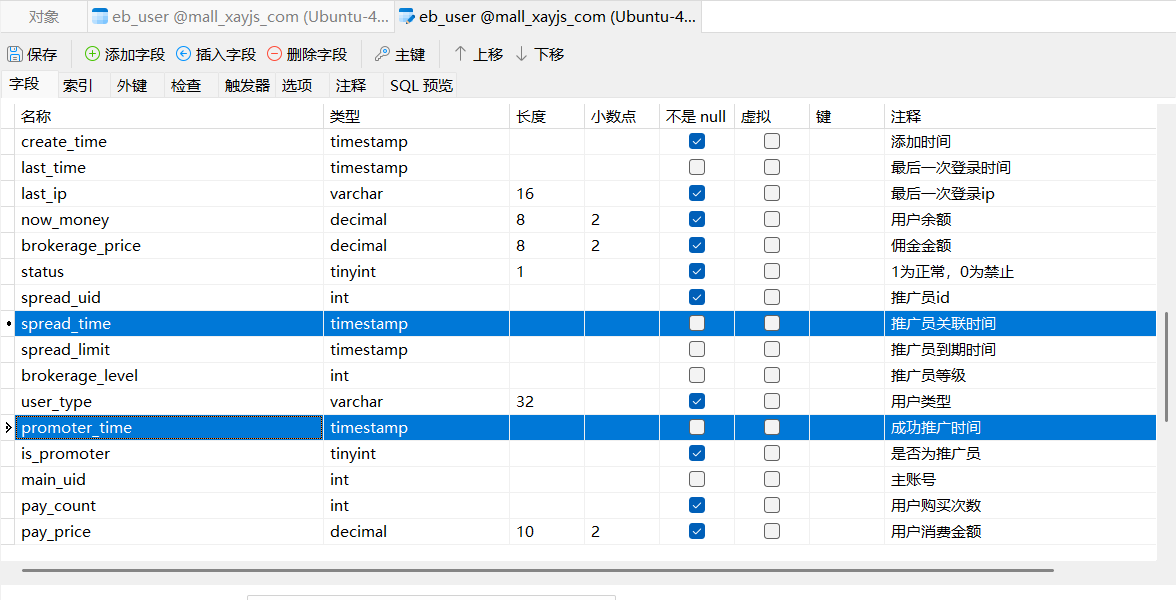Select the pay_count field name
1176x600 pixels.
click(58, 506)
